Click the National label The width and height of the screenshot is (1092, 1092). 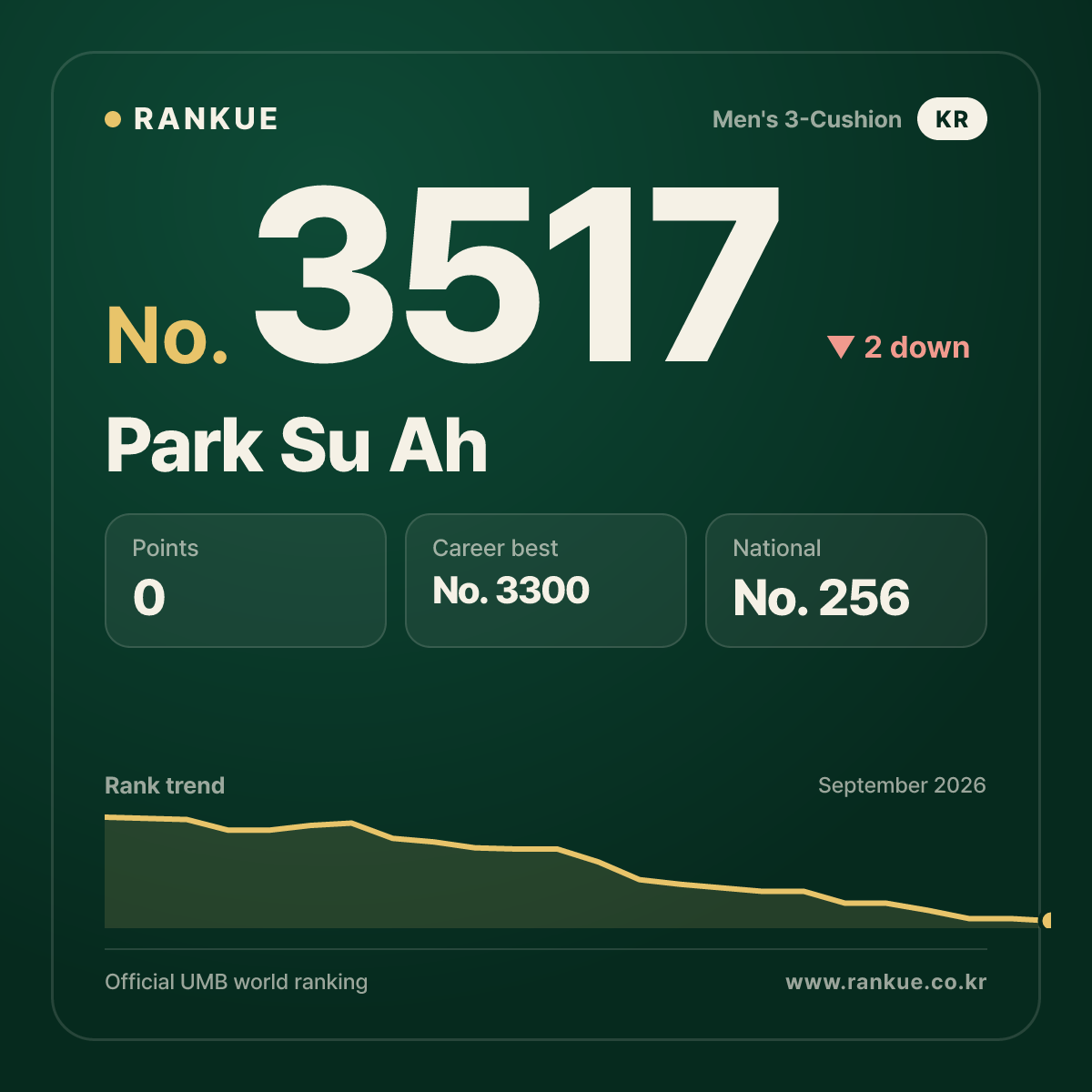[x=777, y=548]
